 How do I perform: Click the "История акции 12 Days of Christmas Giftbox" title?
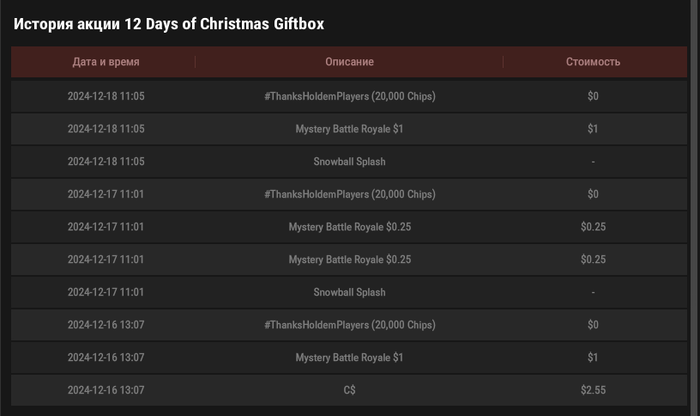(x=168, y=23)
